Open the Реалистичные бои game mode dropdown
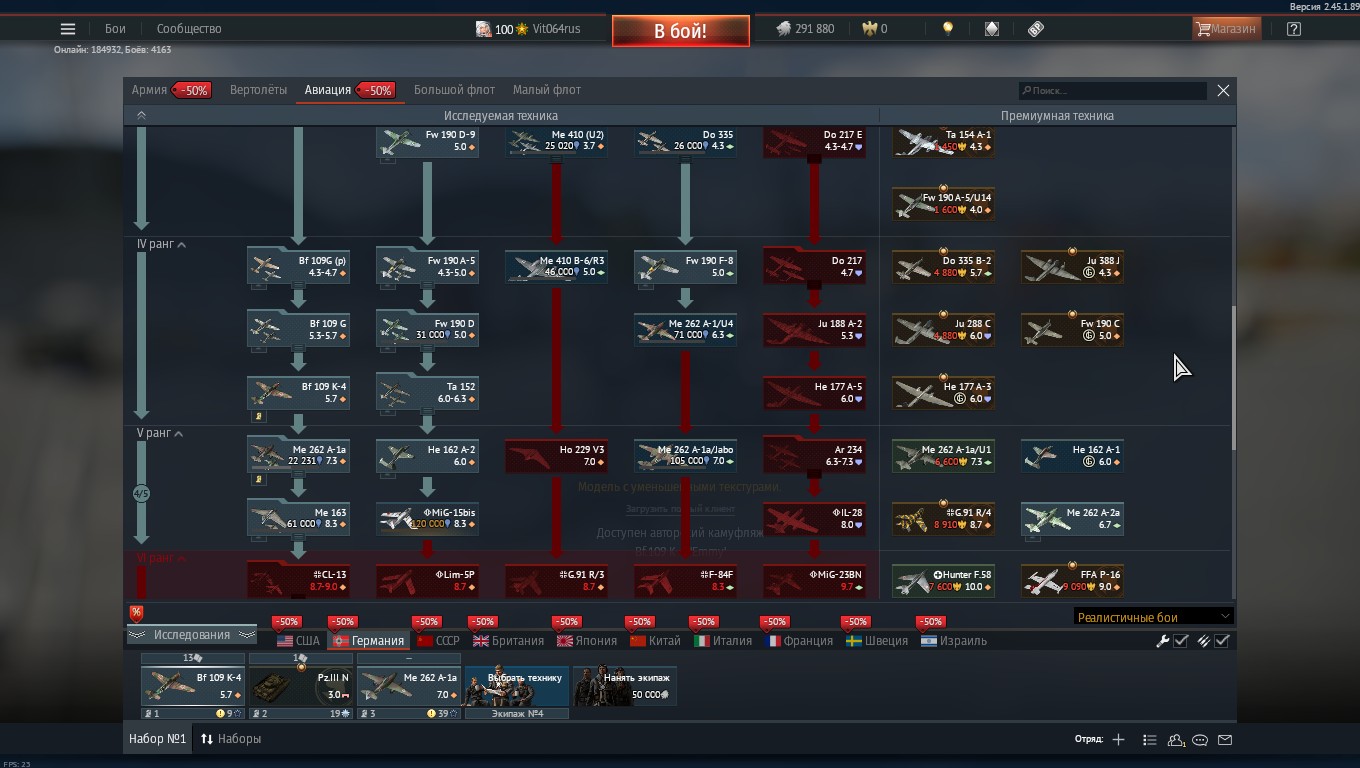This screenshot has height=768, width=1360. 1153,617
